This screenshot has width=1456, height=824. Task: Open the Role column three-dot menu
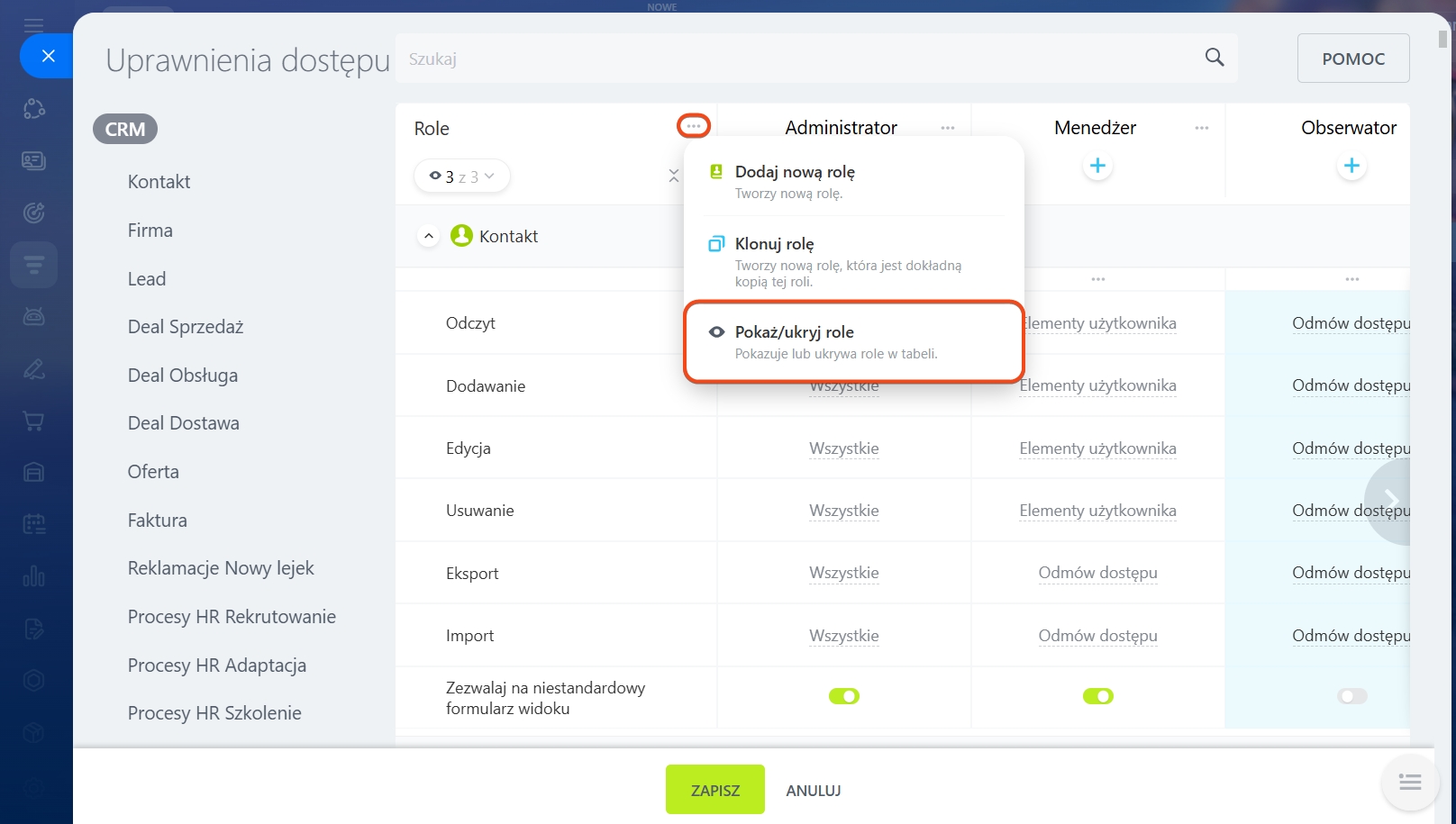point(694,126)
